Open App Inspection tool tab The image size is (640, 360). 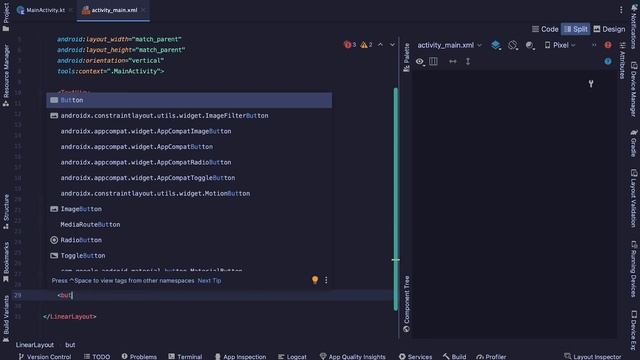(240, 356)
